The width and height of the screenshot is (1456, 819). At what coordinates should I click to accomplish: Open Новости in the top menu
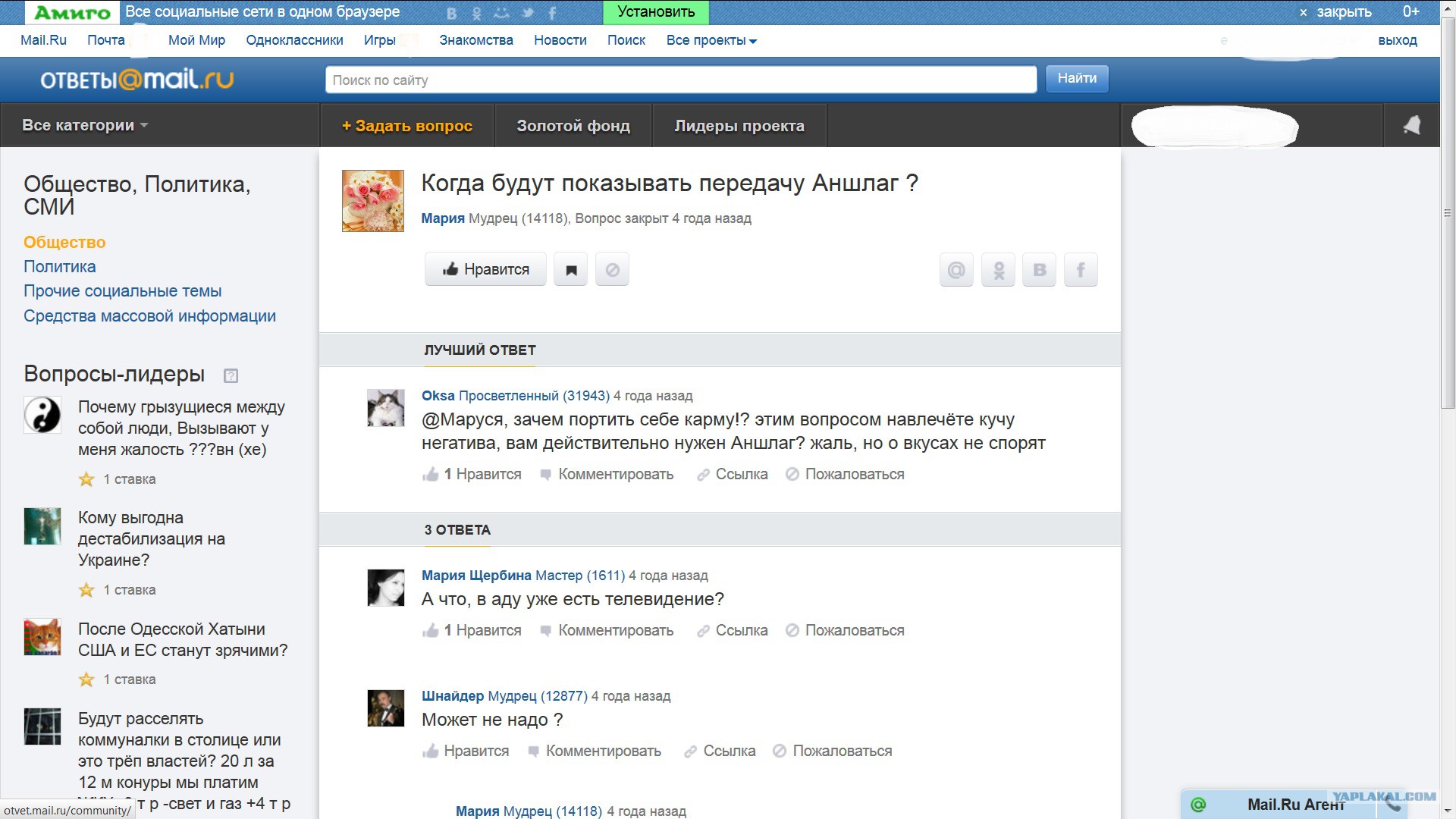560,41
